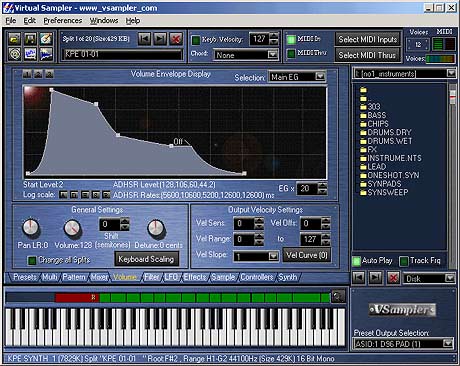460x366 pixels.
Task: Click the CD disc icon in toolbar
Action: 14,54
